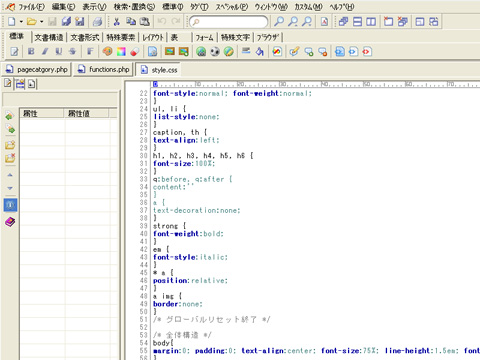Screen dimensions: 480x360
Task: Click the stacked books icon in sidebar
Action: 10,222
